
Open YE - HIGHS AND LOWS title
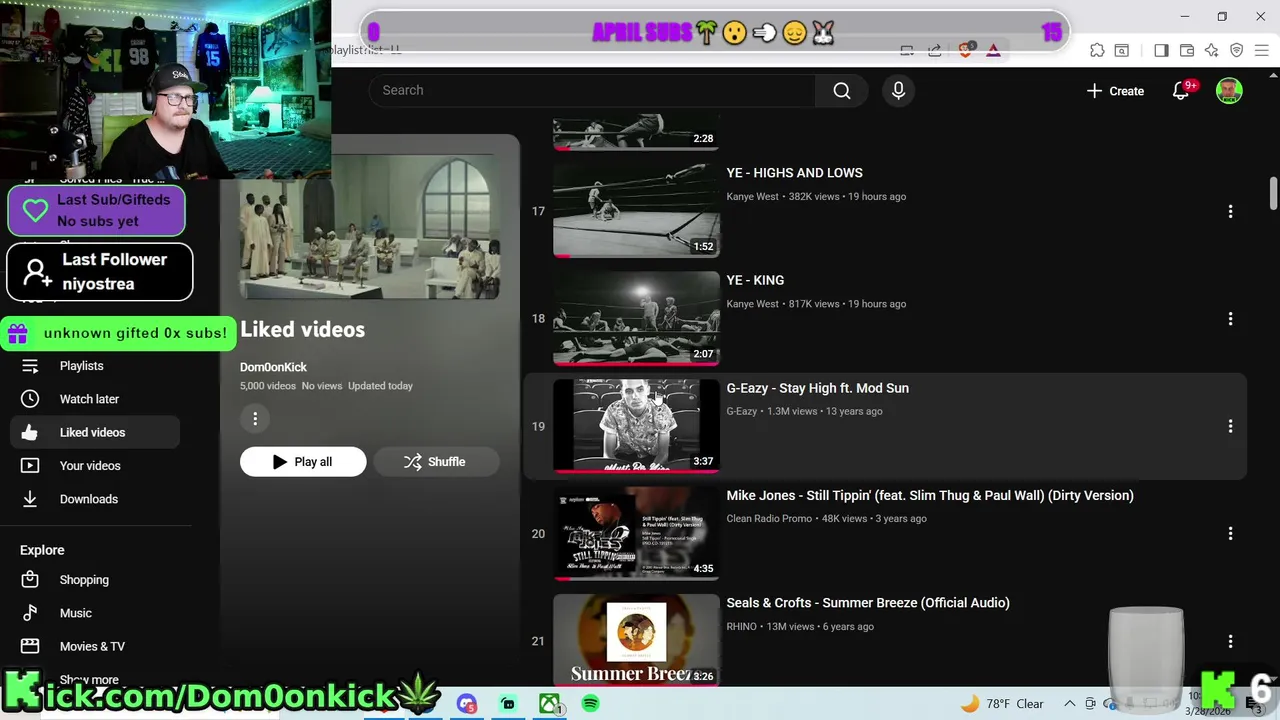pyautogui.click(x=794, y=173)
